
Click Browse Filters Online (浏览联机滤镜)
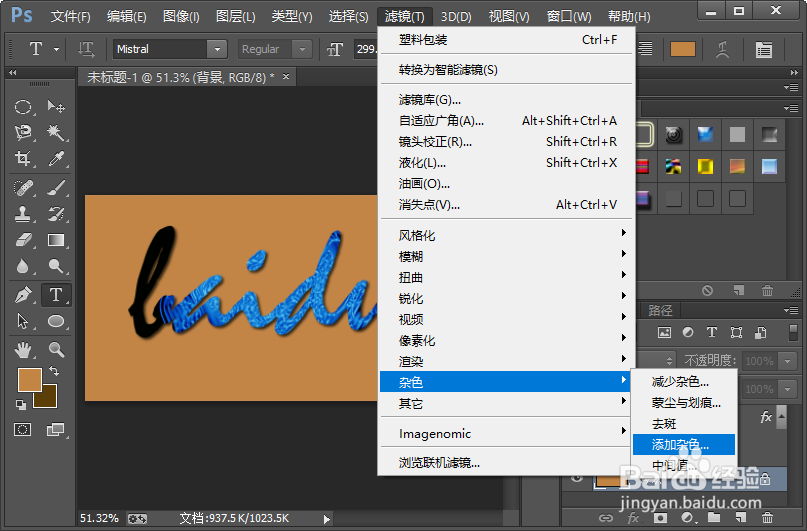pos(507,463)
